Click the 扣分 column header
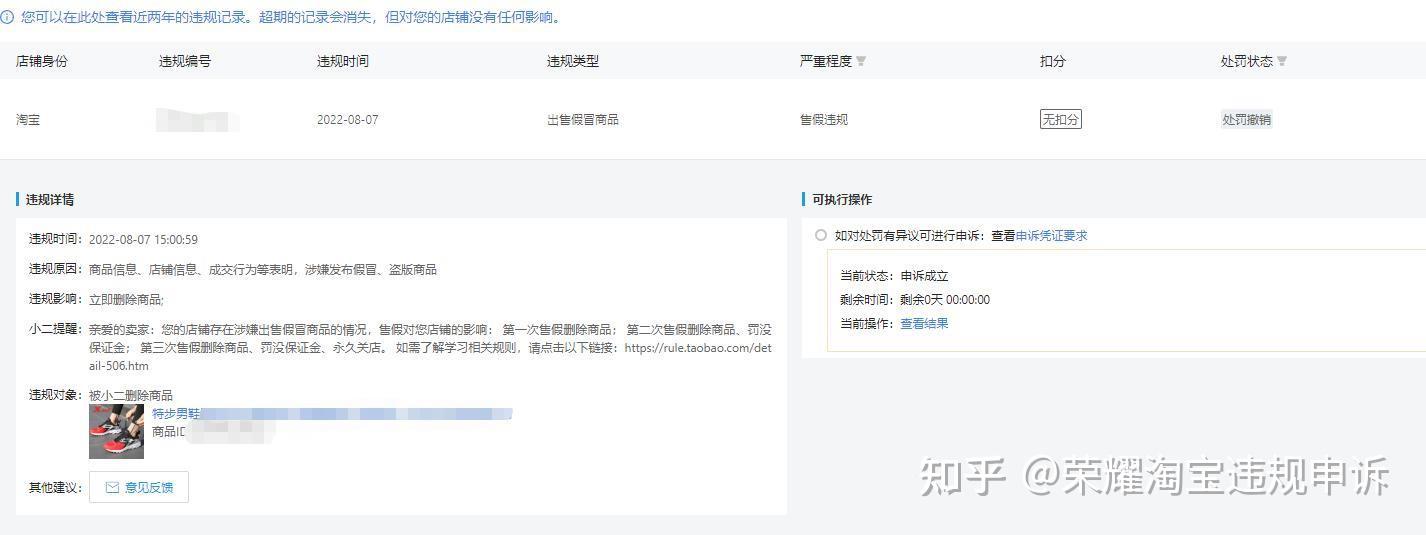 point(1053,61)
